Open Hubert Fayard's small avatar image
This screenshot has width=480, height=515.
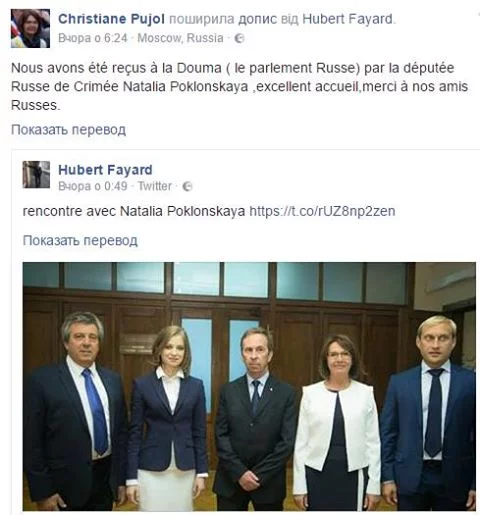point(36,175)
